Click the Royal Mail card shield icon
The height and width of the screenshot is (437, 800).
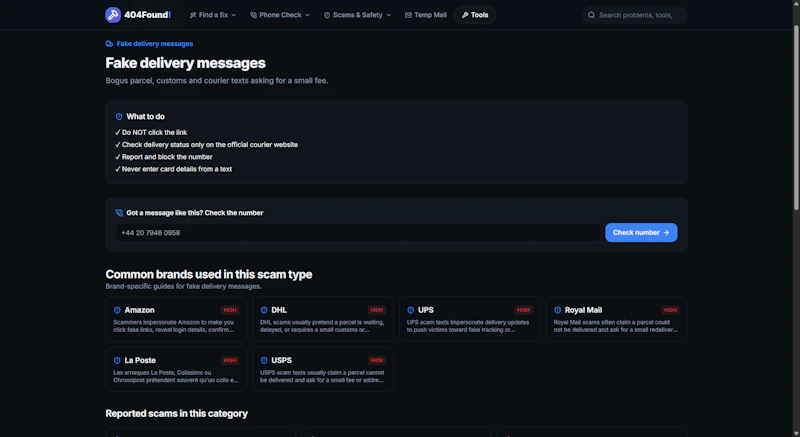point(558,310)
